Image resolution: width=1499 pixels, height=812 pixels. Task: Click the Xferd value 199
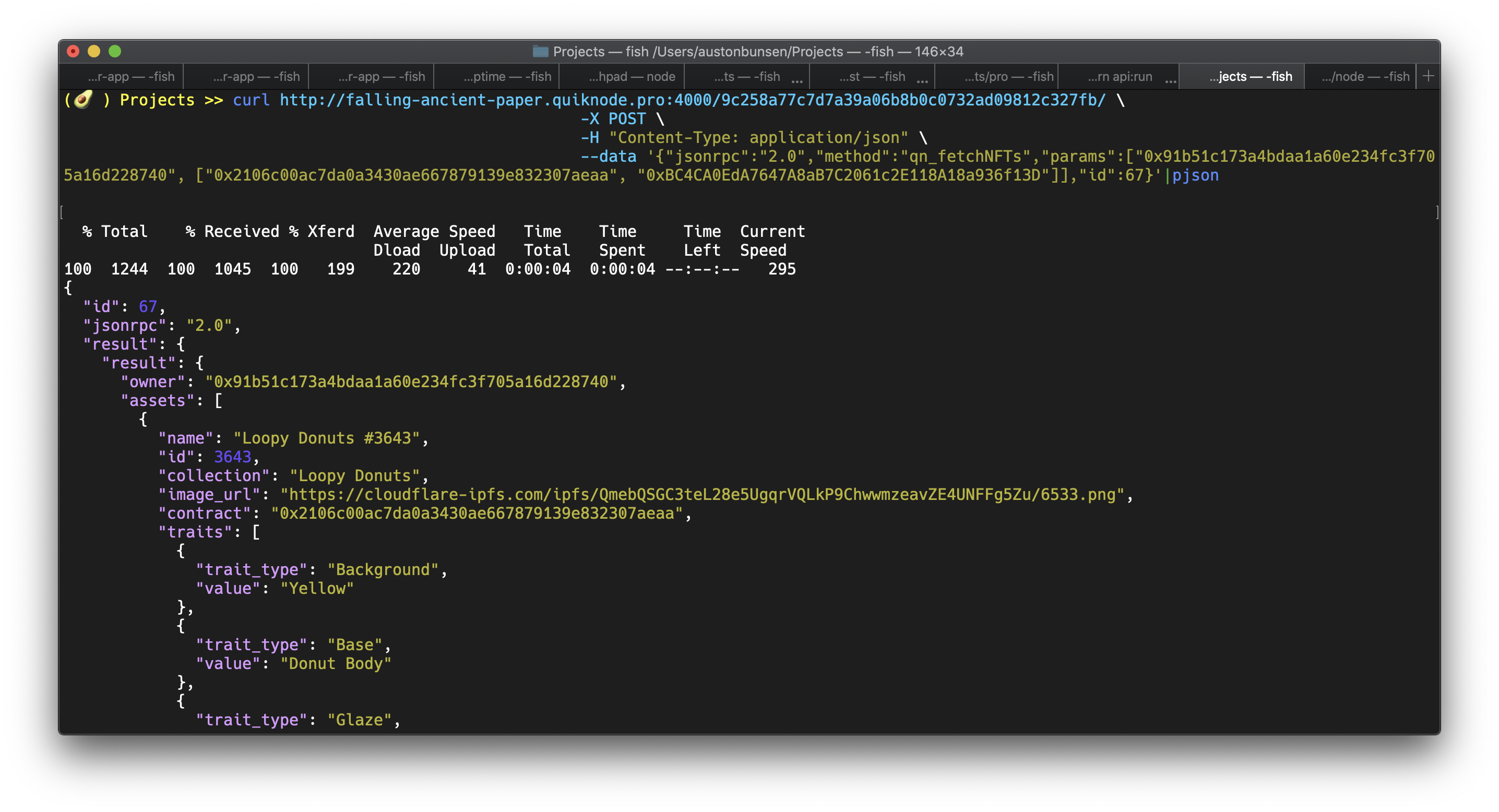pos(340,269)
